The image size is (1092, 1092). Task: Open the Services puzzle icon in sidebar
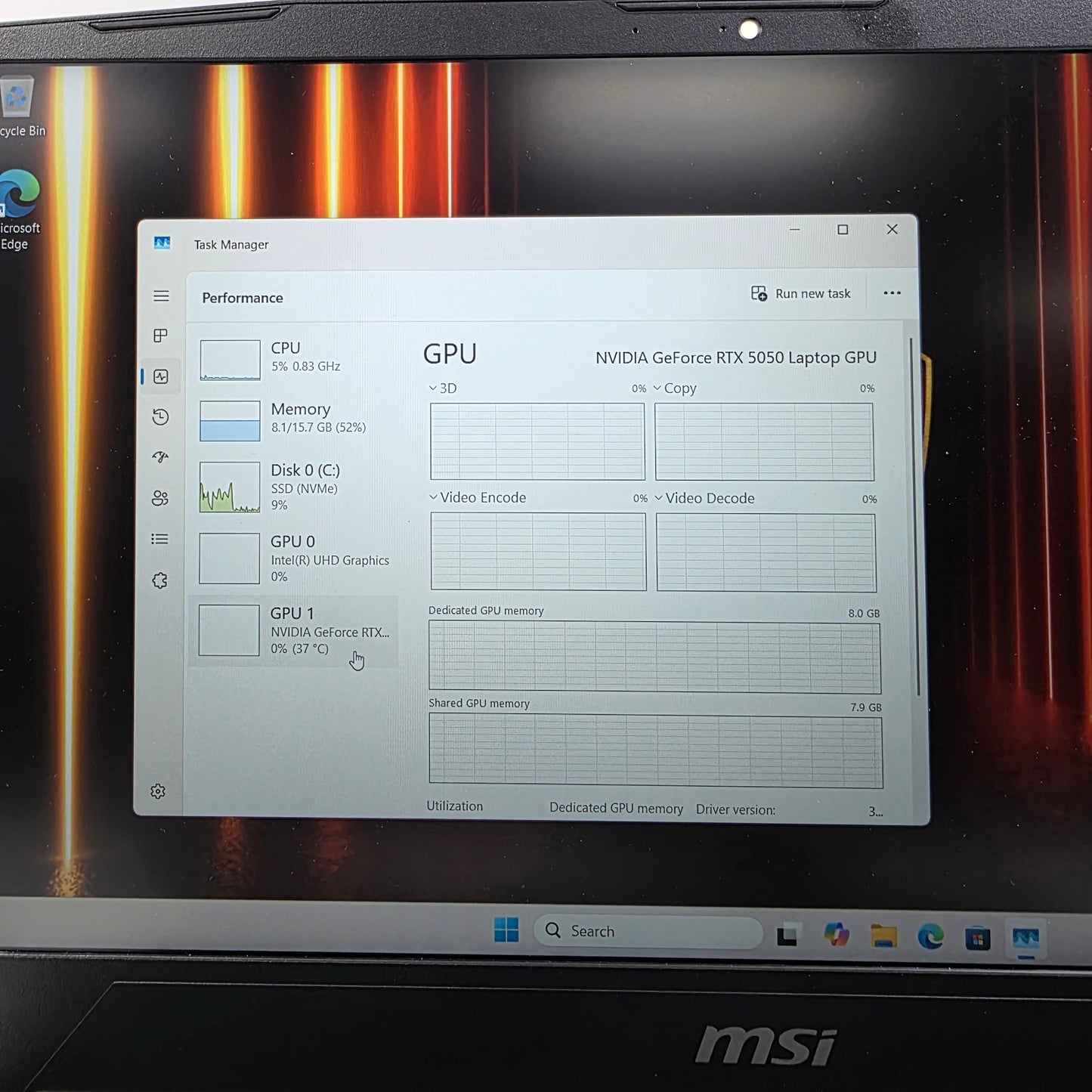(159, 580)
